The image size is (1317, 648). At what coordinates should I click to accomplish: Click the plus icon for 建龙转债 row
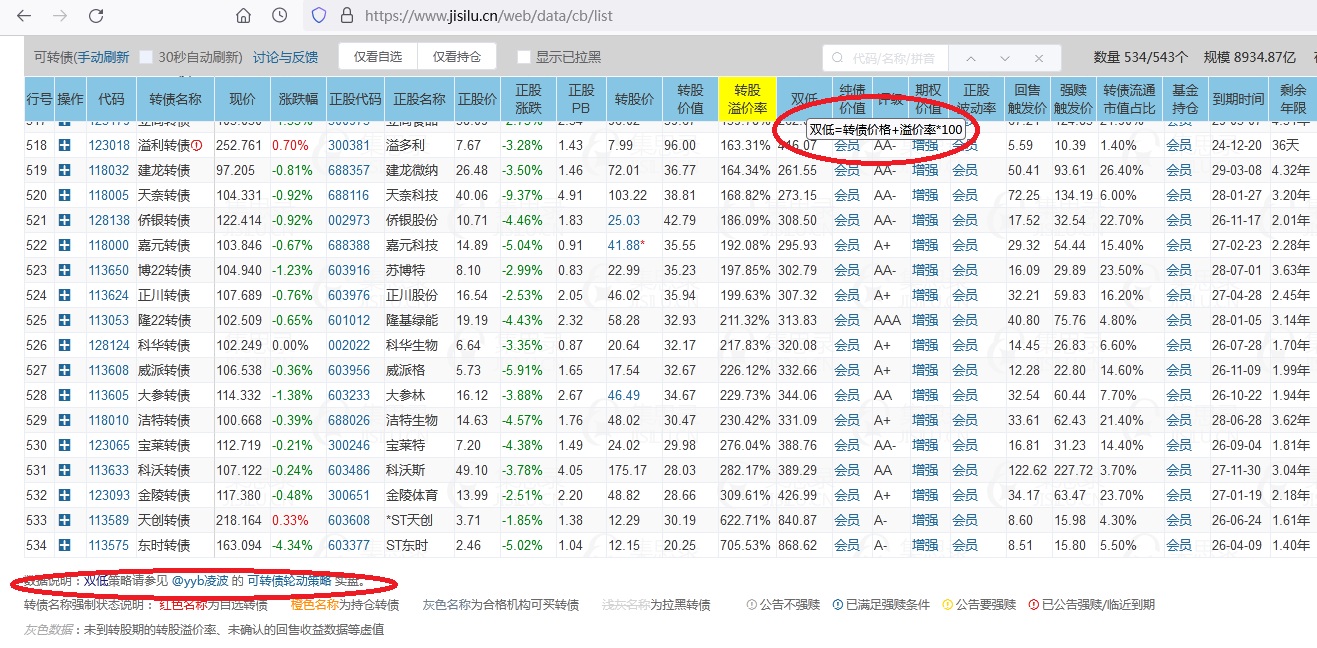pos(65,170)
